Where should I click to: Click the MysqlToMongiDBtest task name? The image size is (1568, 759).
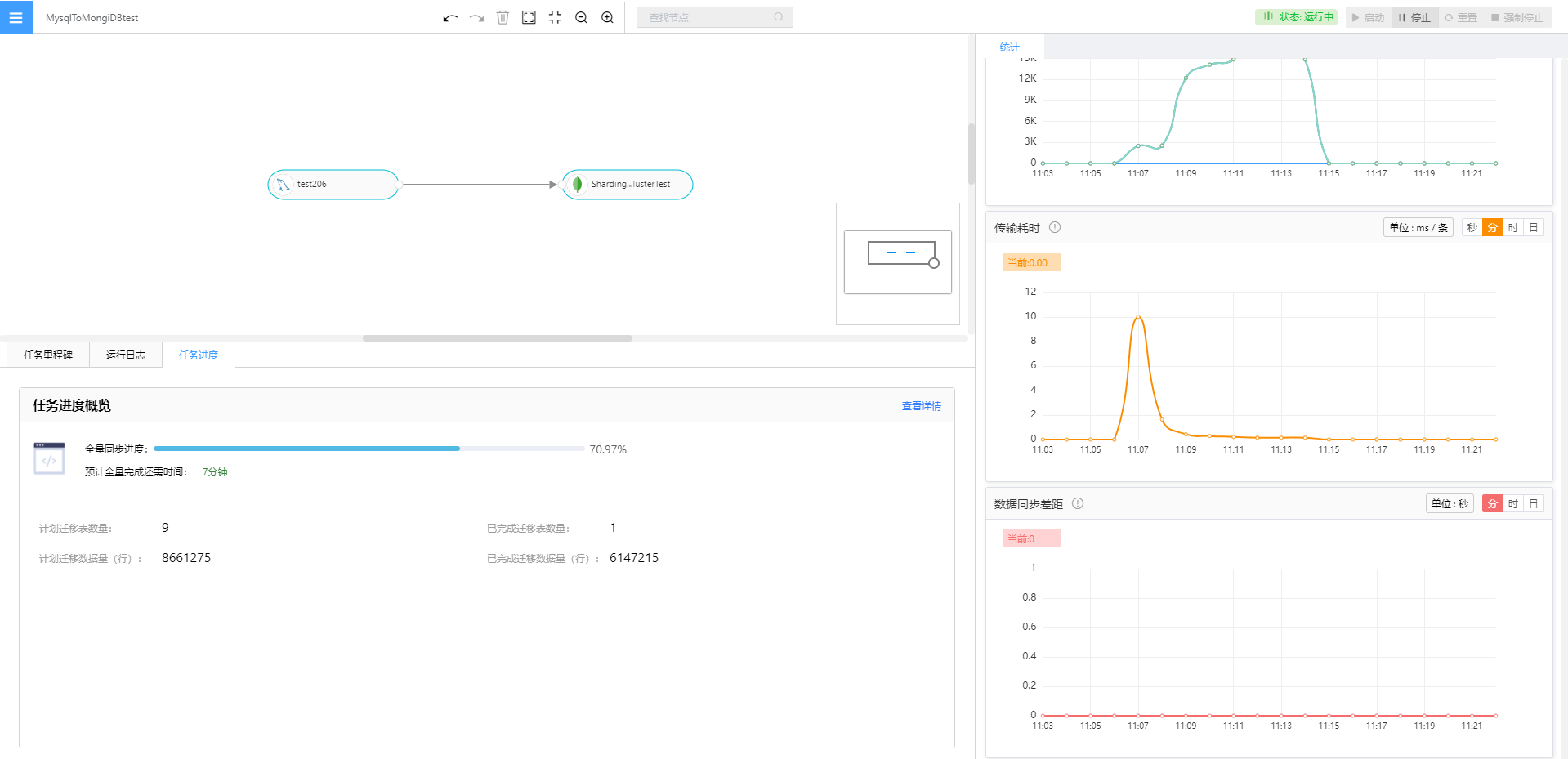click(x=92, y=18)
